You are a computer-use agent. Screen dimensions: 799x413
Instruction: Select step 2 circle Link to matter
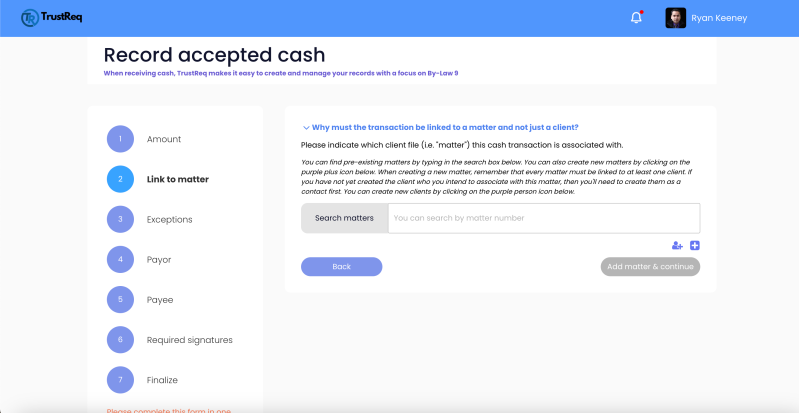point(120,179)
